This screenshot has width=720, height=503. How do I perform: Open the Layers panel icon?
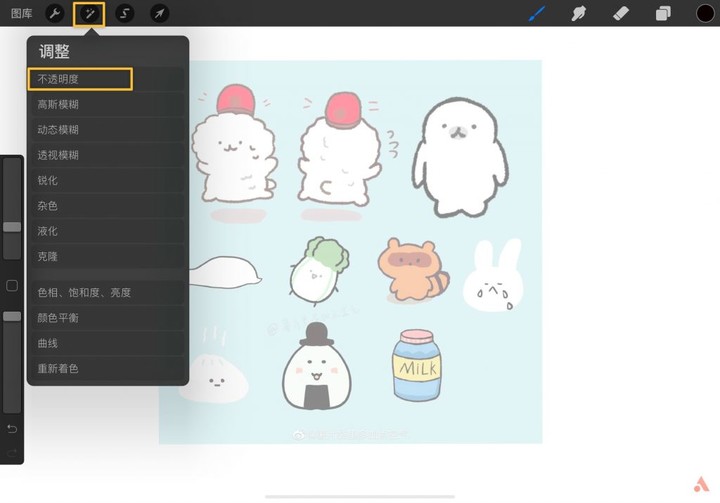[x=663, y=13]
